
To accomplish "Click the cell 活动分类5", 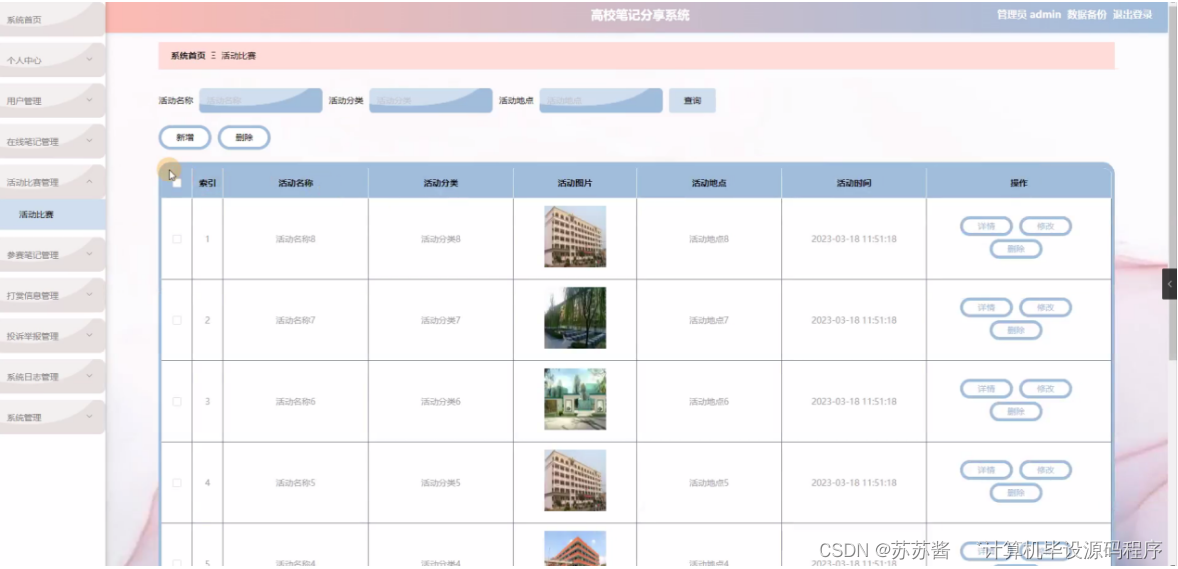I will 440,483.
